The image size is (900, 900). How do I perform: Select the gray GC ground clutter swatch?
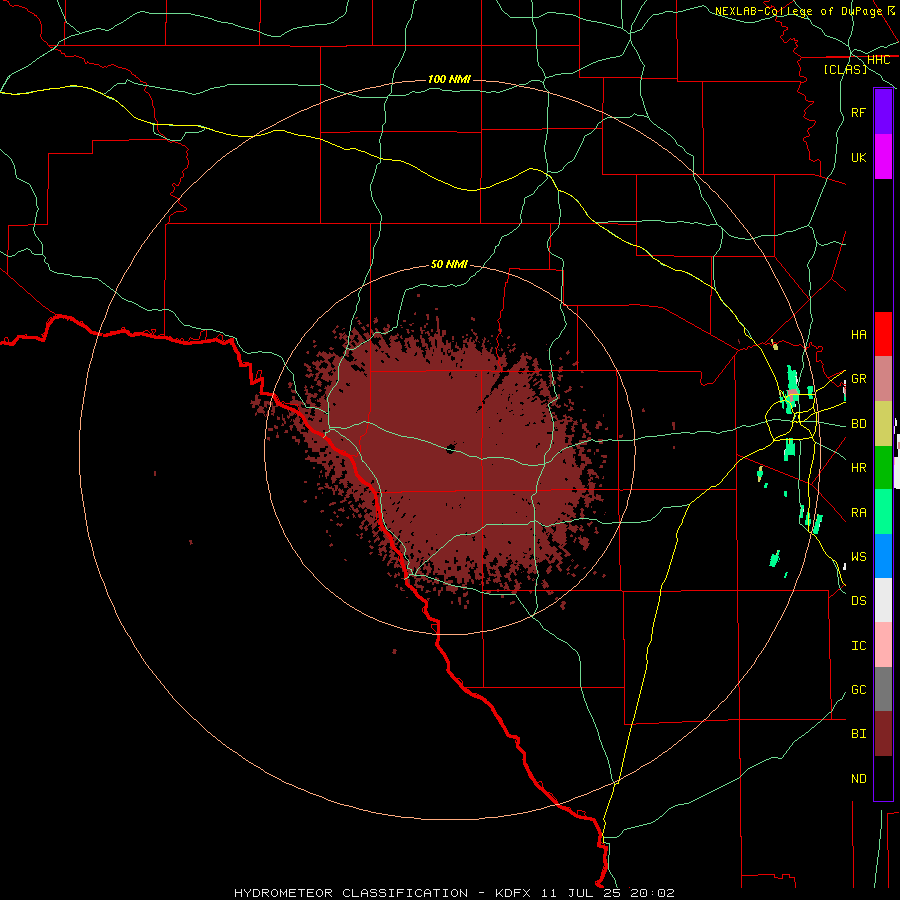coord(883,689)
